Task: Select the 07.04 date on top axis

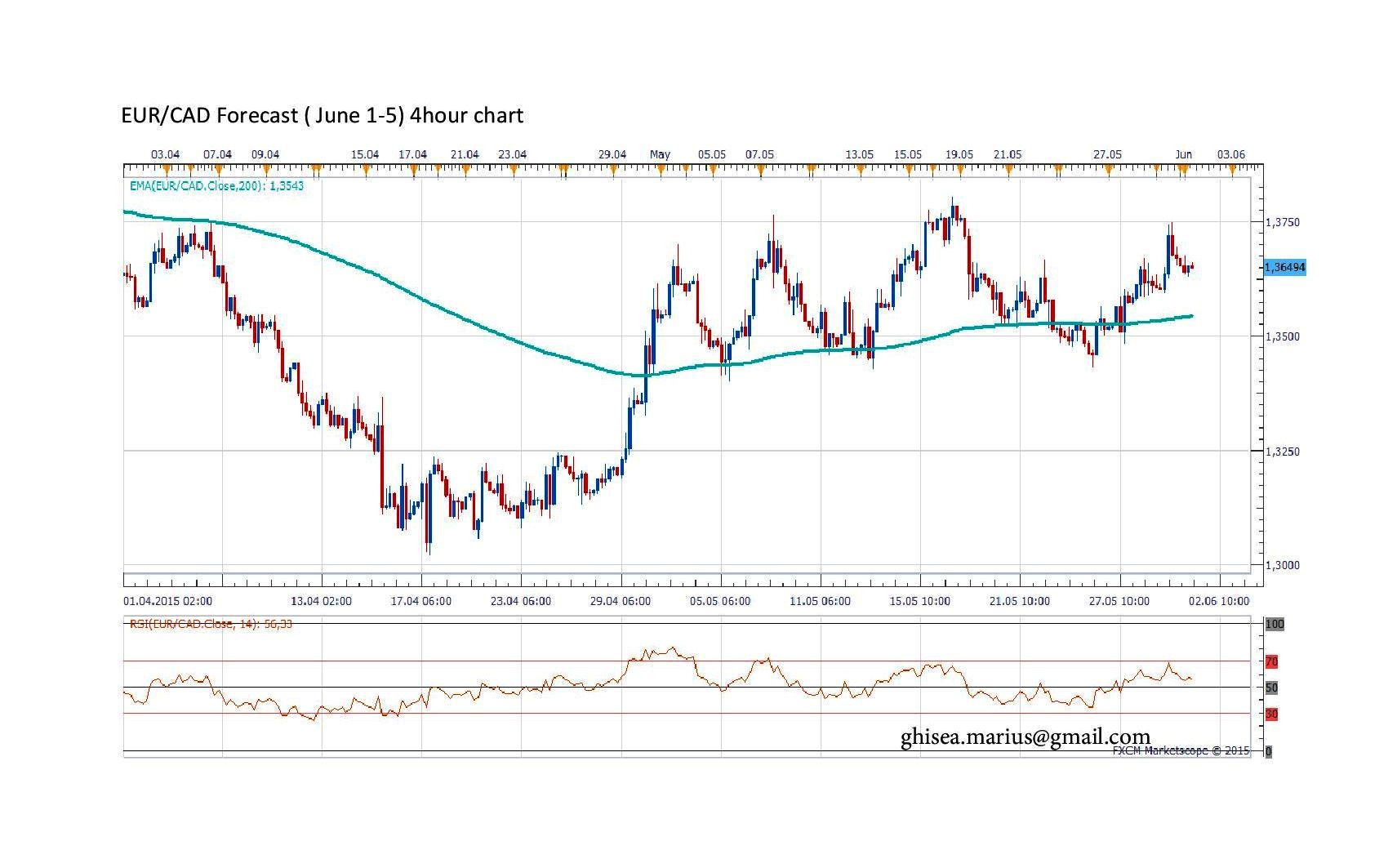Action: coord(217,154)
